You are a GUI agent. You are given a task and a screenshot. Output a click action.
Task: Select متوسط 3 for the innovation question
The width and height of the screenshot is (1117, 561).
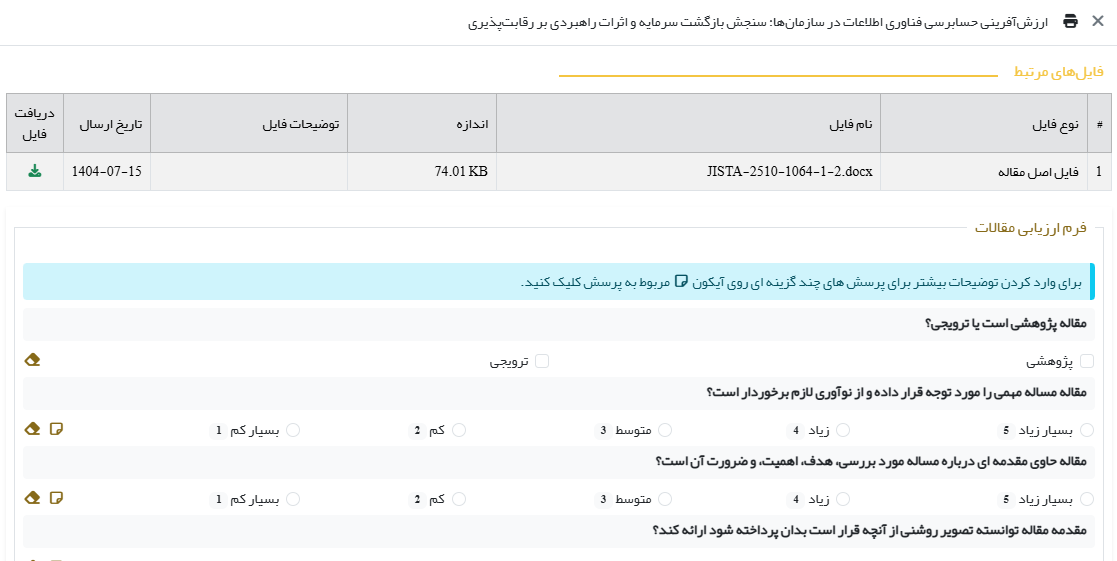(x=664, y=430)
